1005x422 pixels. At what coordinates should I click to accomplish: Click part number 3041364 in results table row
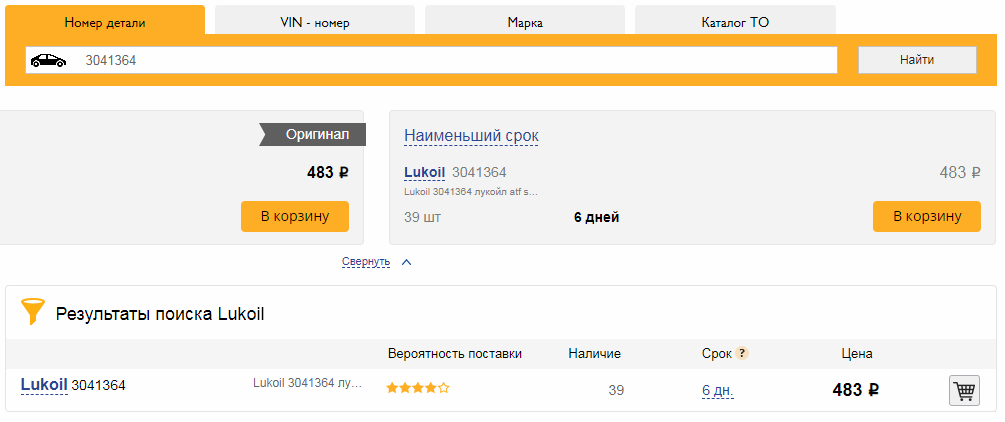[99, 385]
